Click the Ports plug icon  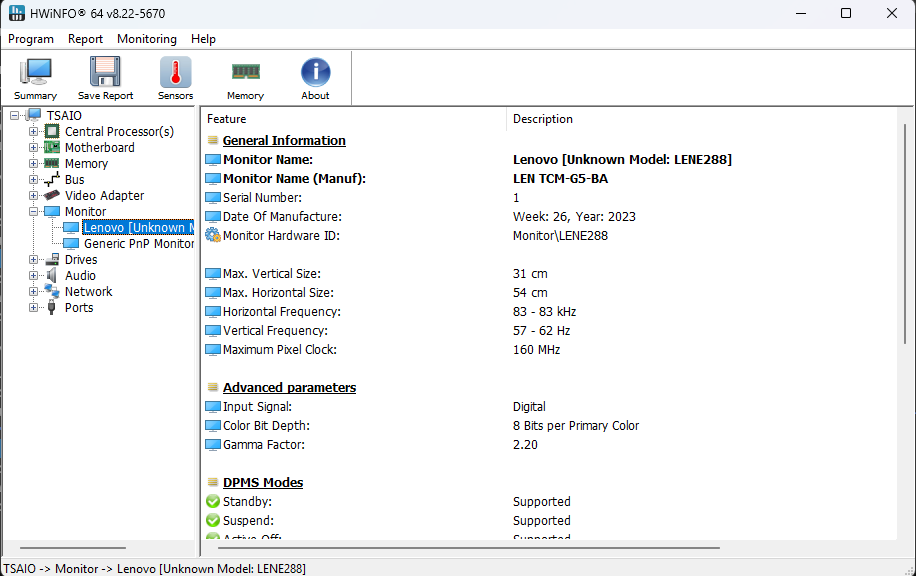pos(52,307)
